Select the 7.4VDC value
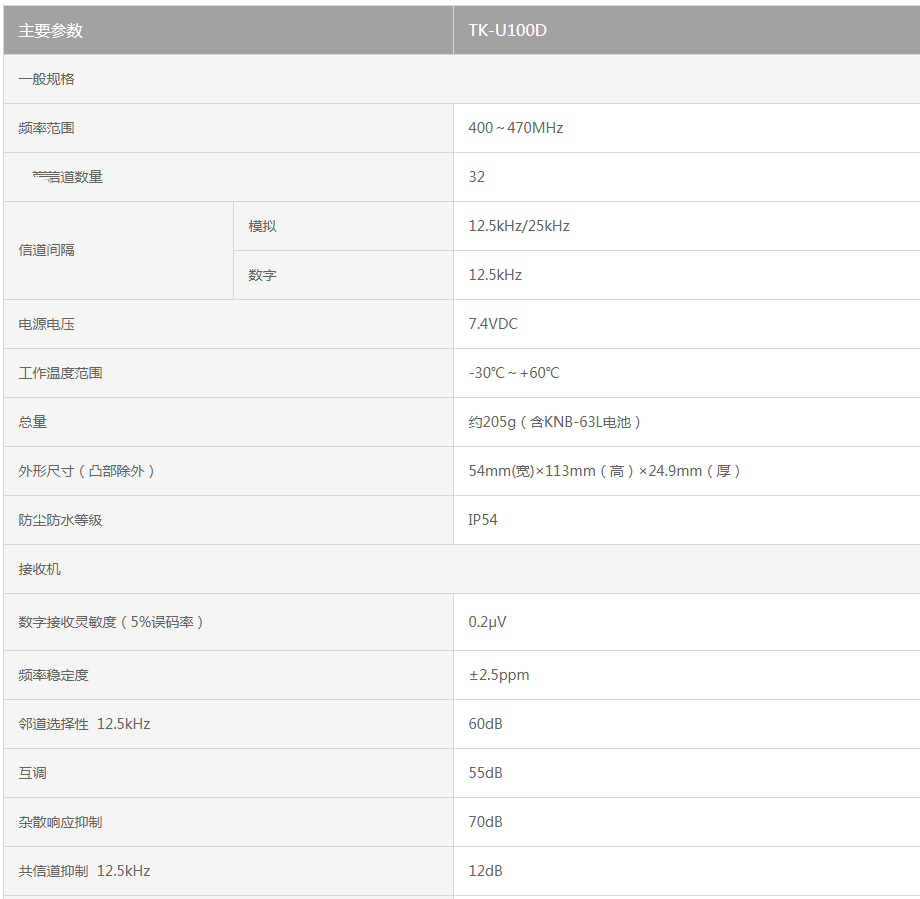This screenshot has height=899, width=920. [493, 324]
